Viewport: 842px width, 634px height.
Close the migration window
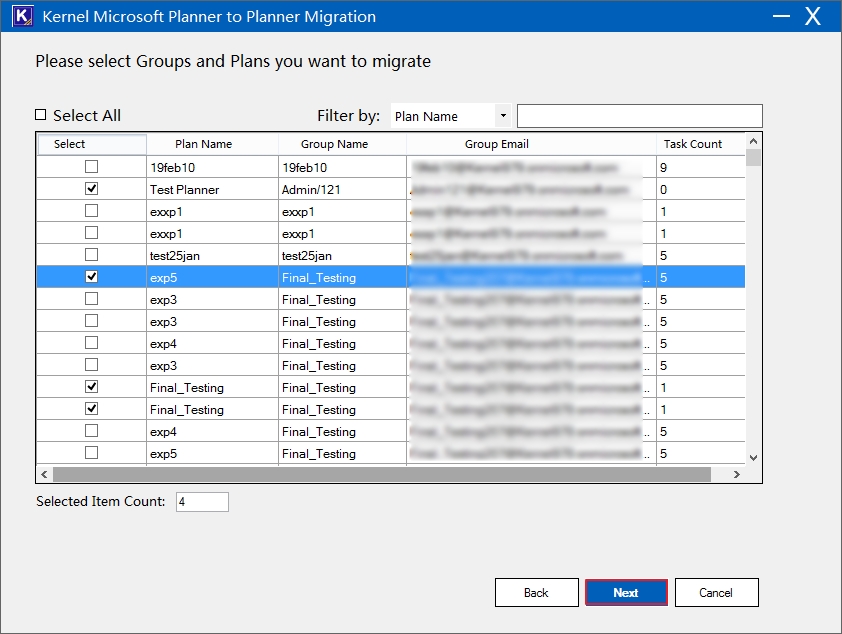(x=813, y=16)
